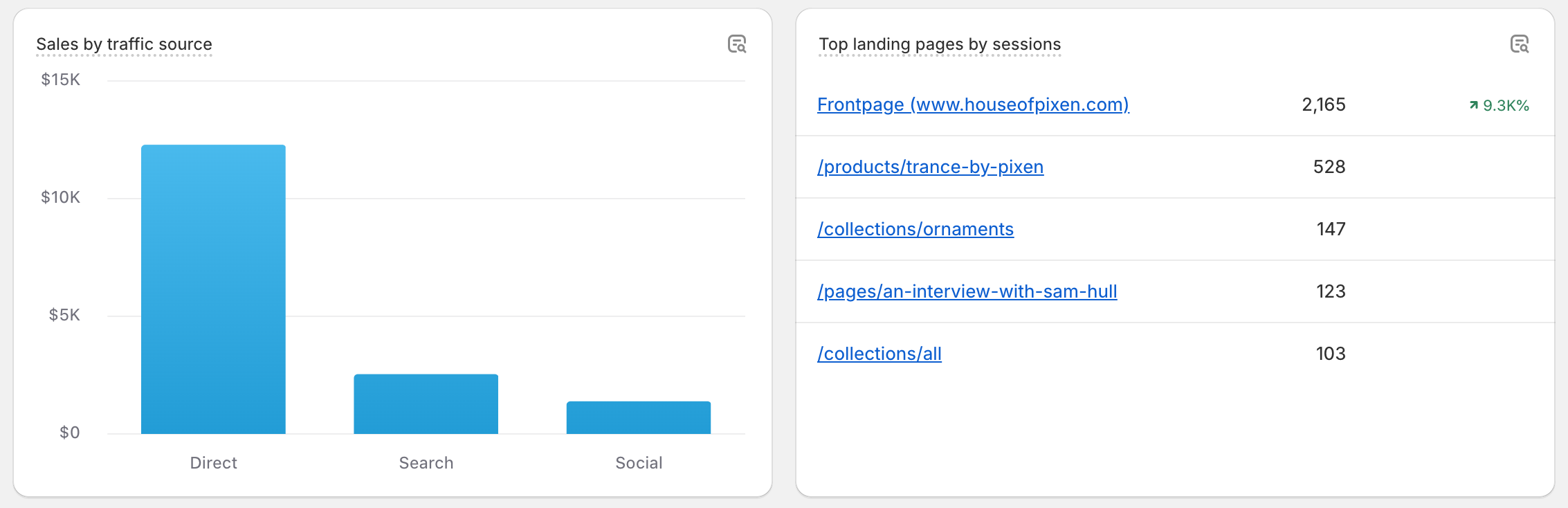This screenshot has width=1568, height=508.
Task: Click the 103 session count for /collections/all
Action: coord(1332,354)
